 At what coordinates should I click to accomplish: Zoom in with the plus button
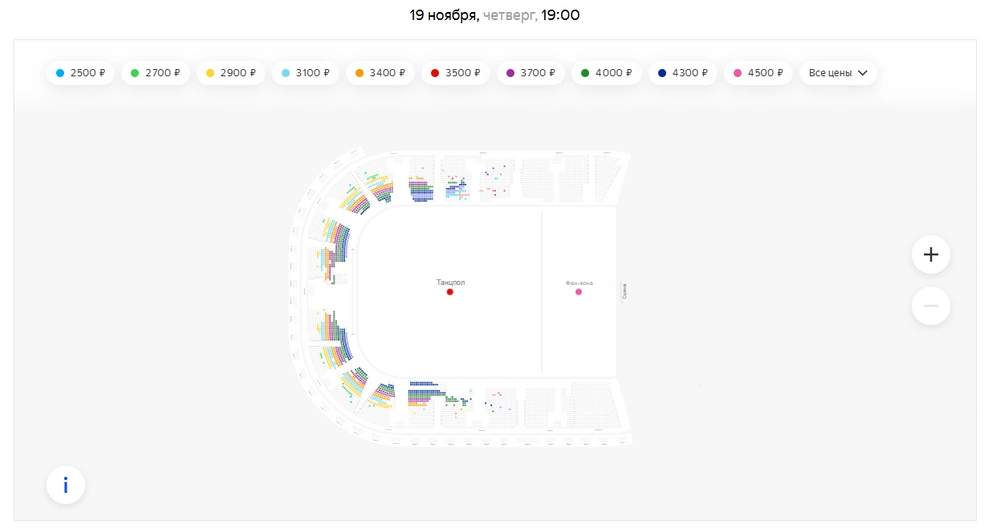coord(931,255)
